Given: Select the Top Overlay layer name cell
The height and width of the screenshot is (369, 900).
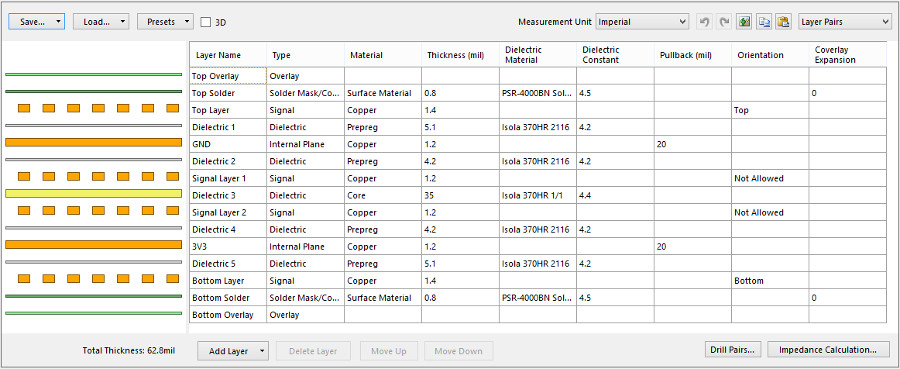Looking at the screenshot, I should point(228,76).
